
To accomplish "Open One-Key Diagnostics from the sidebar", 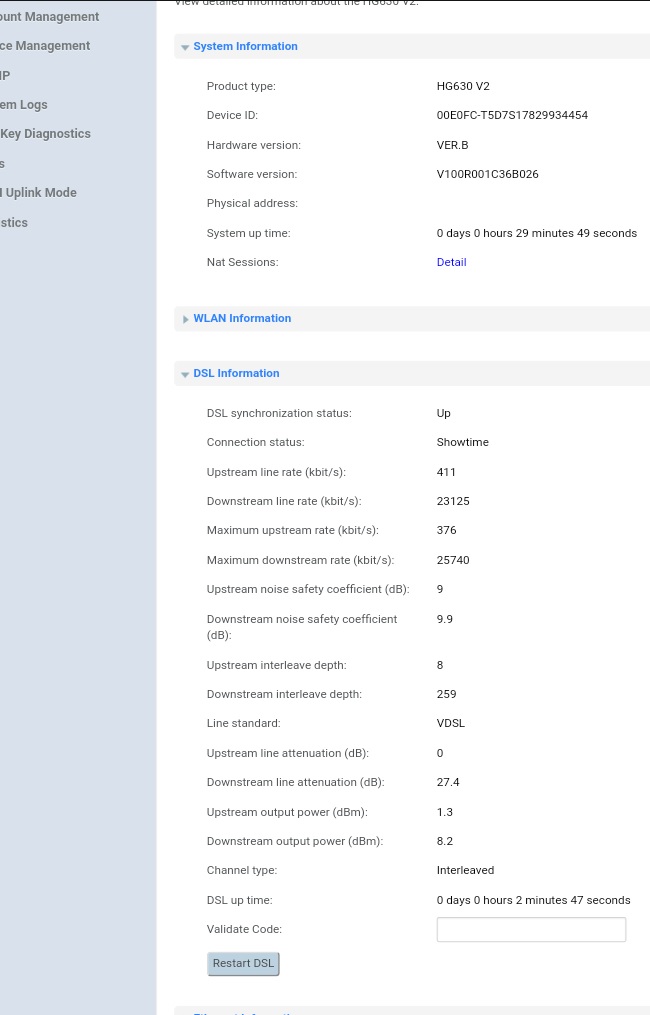I will [x=45, y=133].
